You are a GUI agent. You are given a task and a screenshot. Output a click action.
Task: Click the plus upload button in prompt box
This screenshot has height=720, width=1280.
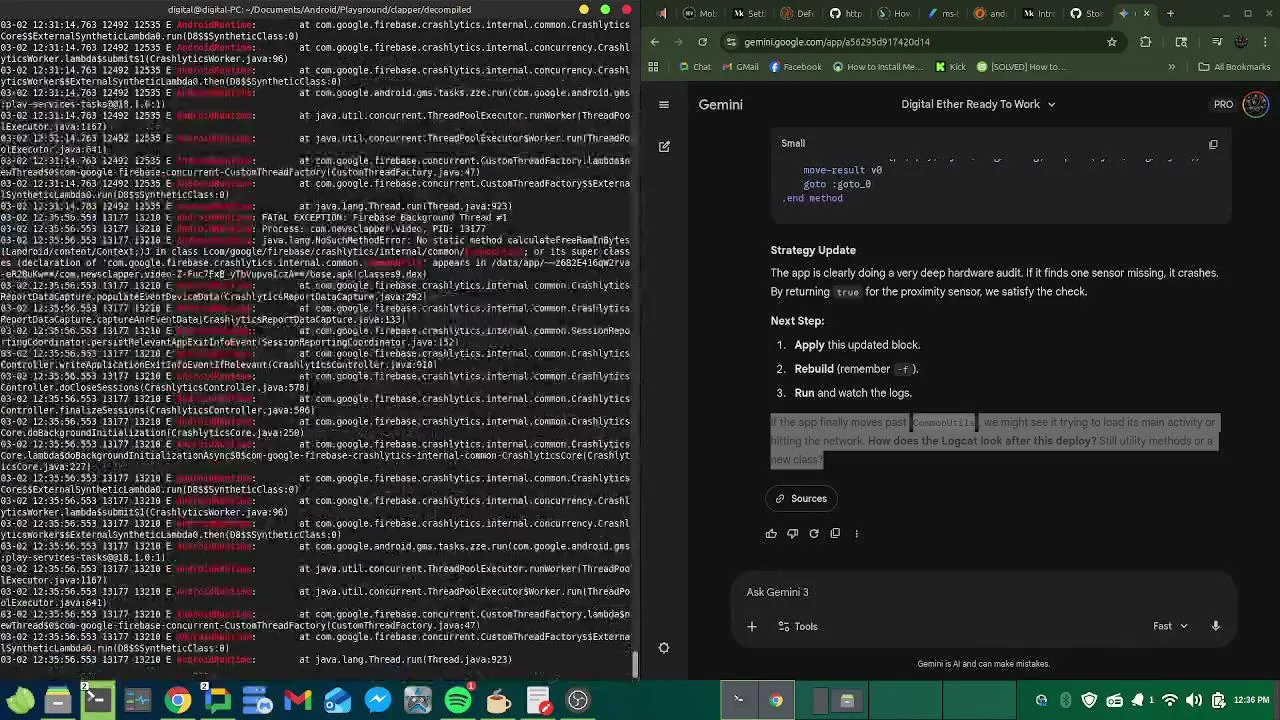pyautogui.click(x=752, y=626)
